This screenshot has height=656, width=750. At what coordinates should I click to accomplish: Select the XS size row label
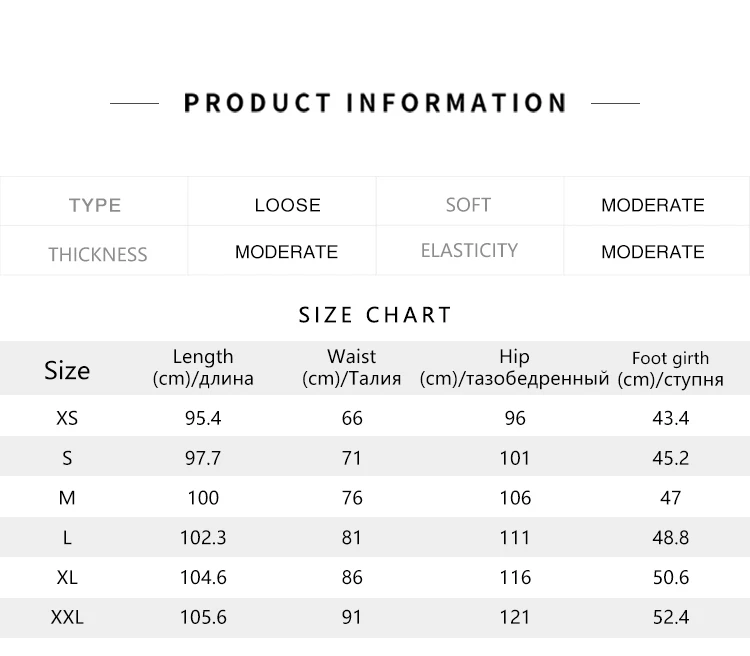point(67,418)
